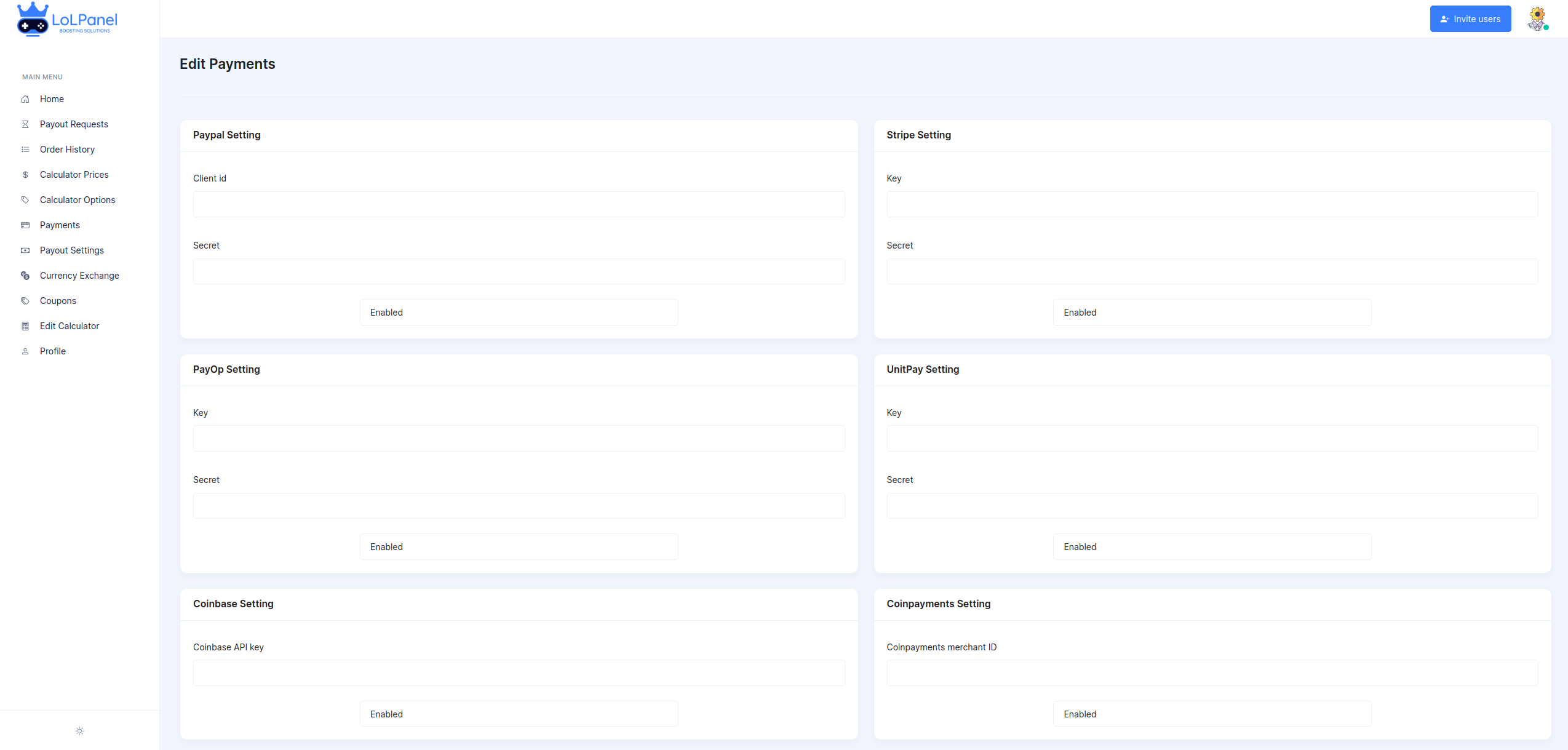Image resolution: width=1568 pixels, height=750 pixels.
Task: Click the Currency Exchange coins icon
Action: coord(25,276)
